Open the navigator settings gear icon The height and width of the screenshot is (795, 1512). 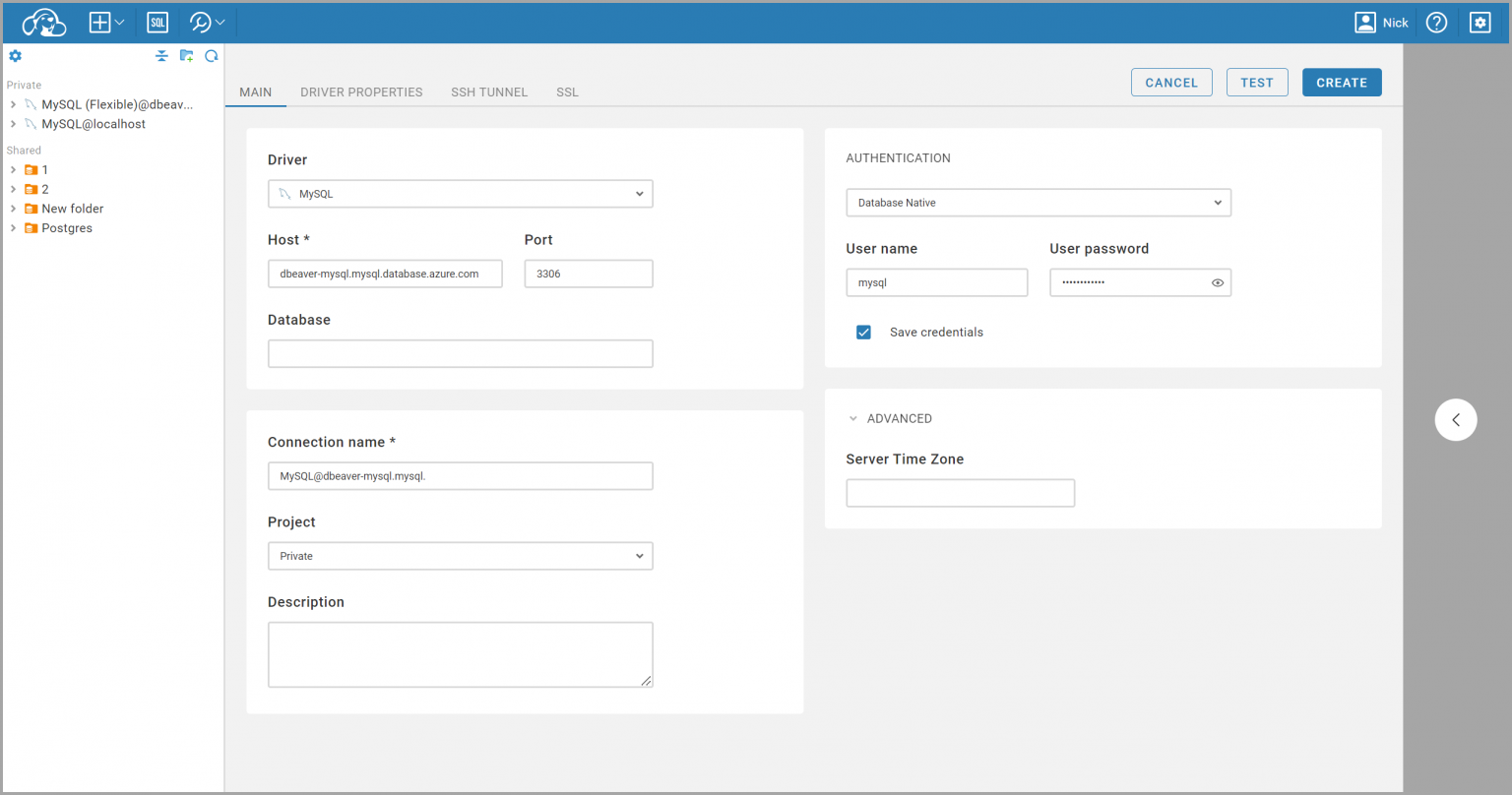15,56
